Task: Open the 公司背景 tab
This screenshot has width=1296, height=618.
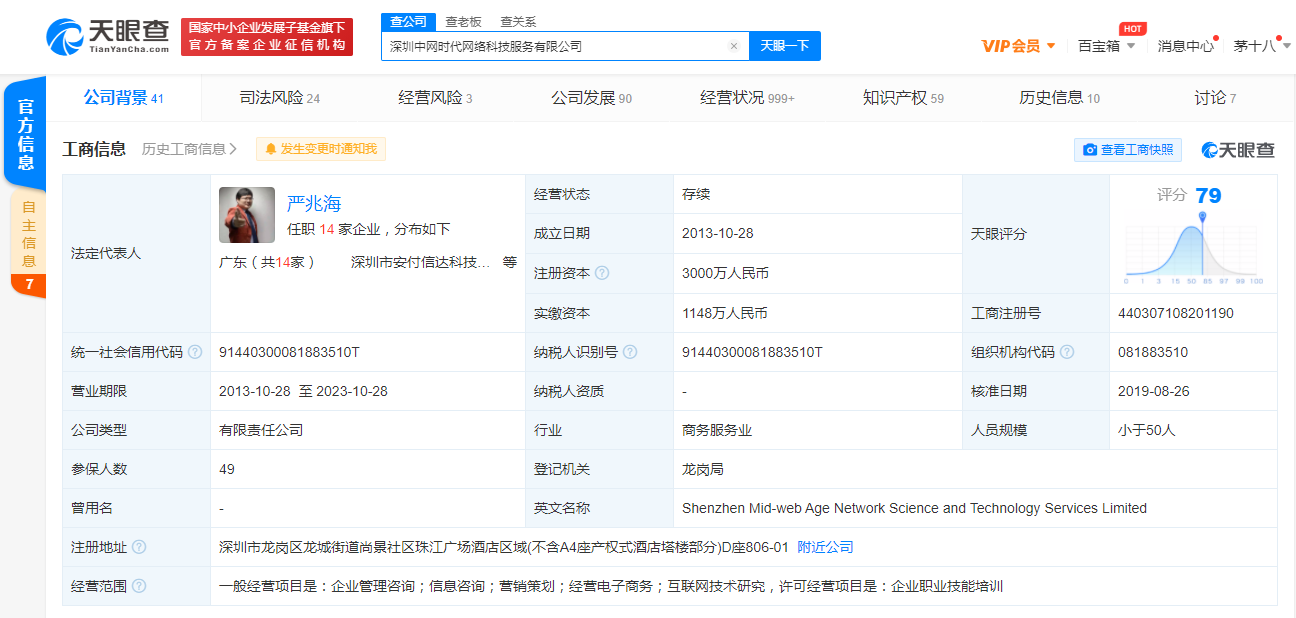Action: (124, 98)
